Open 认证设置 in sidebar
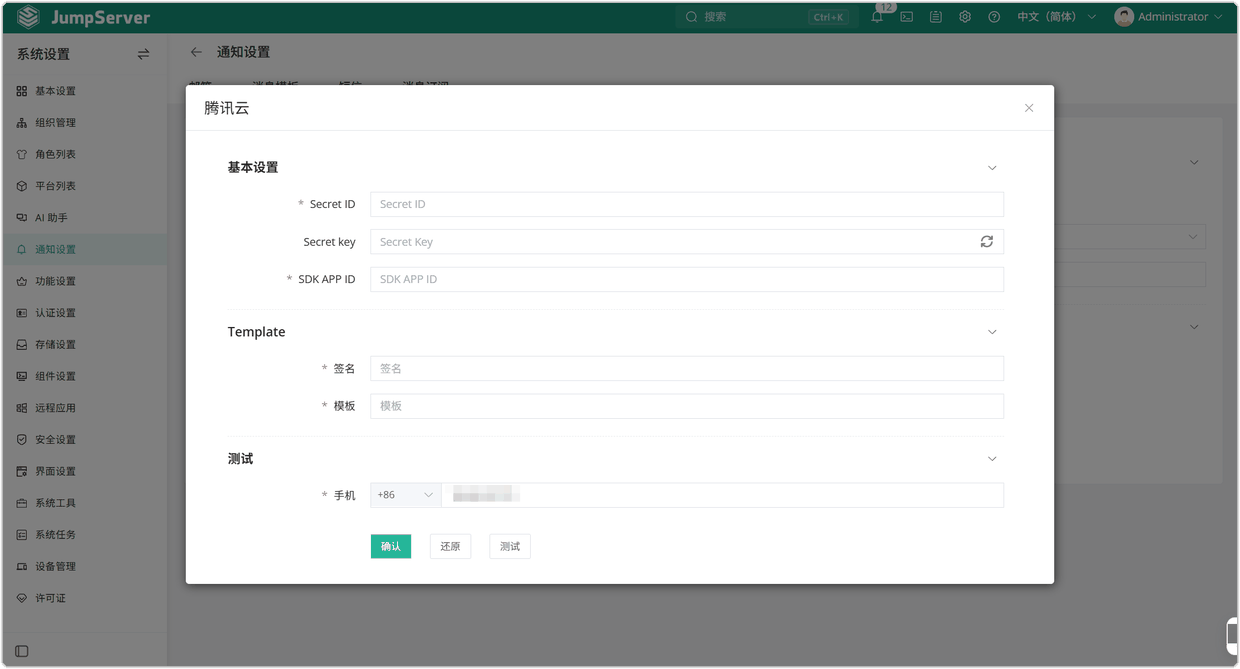Image resolution: width=1240 pixels, height=669 pixels. click(84, 313)
